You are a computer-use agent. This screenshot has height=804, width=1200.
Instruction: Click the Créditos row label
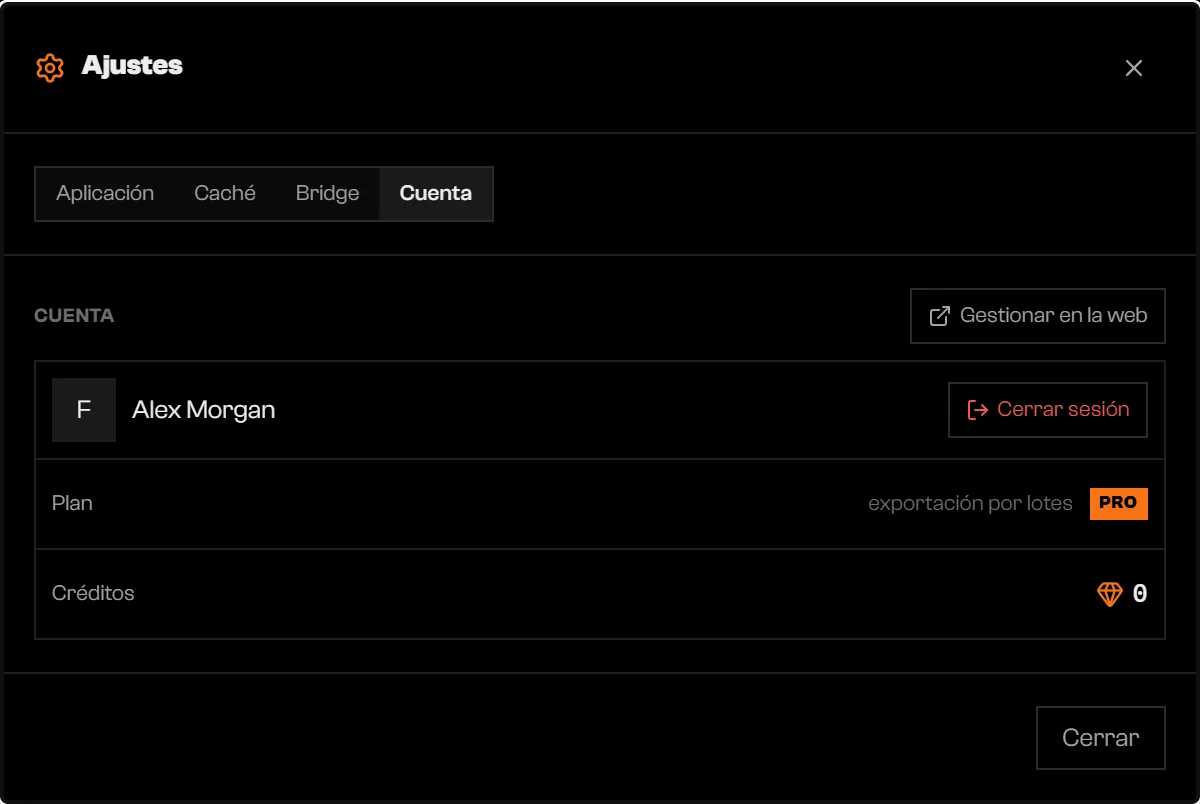pyautogui.click(x=93, y=593)
